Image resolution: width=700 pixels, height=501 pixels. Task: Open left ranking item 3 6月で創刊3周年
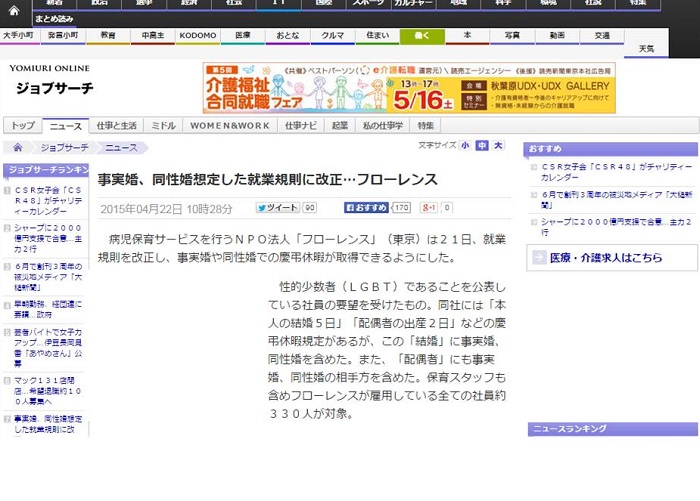point(47,277)
